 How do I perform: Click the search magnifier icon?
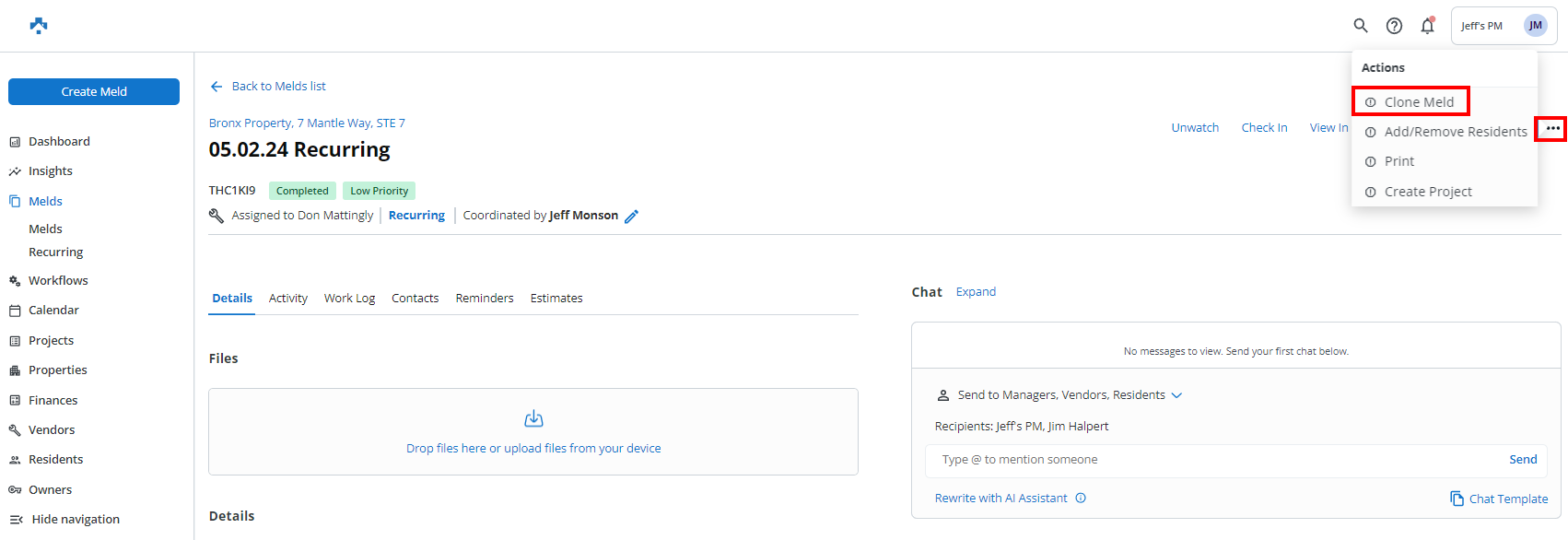[1360, 26]
